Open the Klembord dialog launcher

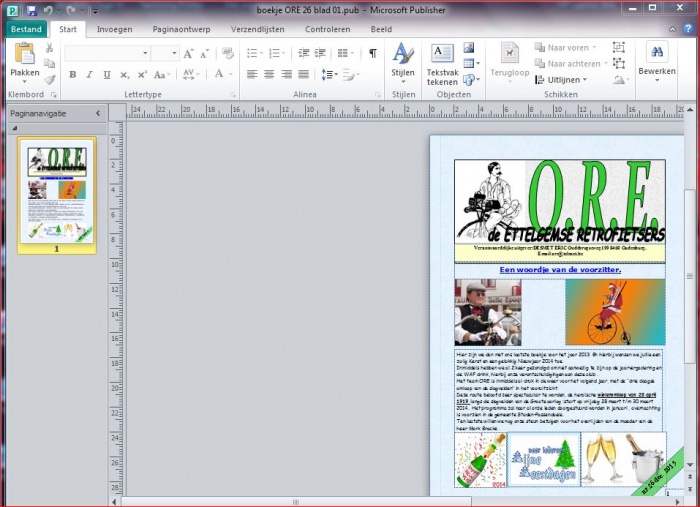[54, 95]
